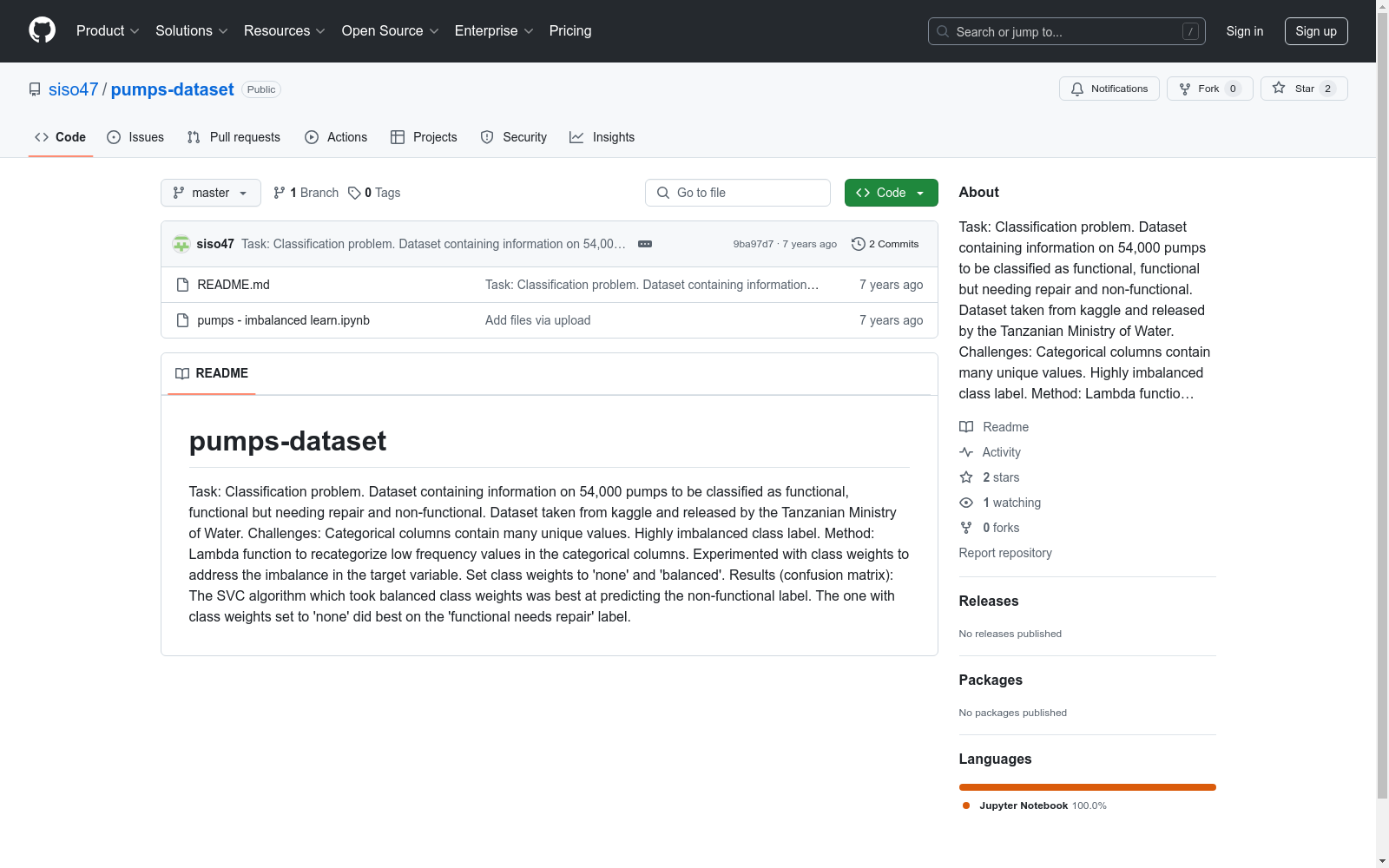Click the Readme book icon in About
The height and width of the screenshot is (868, 1389).
coord(966,427)
